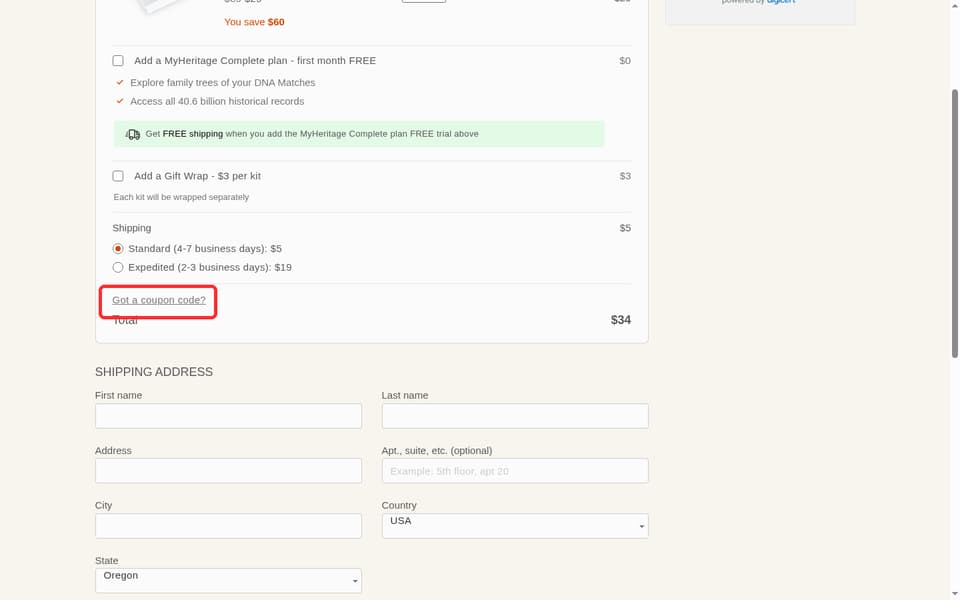Image resolution: width=960 pixels, height=600 pixels.
Task: Focus the Last name field
Action: [x=515, y=416]
